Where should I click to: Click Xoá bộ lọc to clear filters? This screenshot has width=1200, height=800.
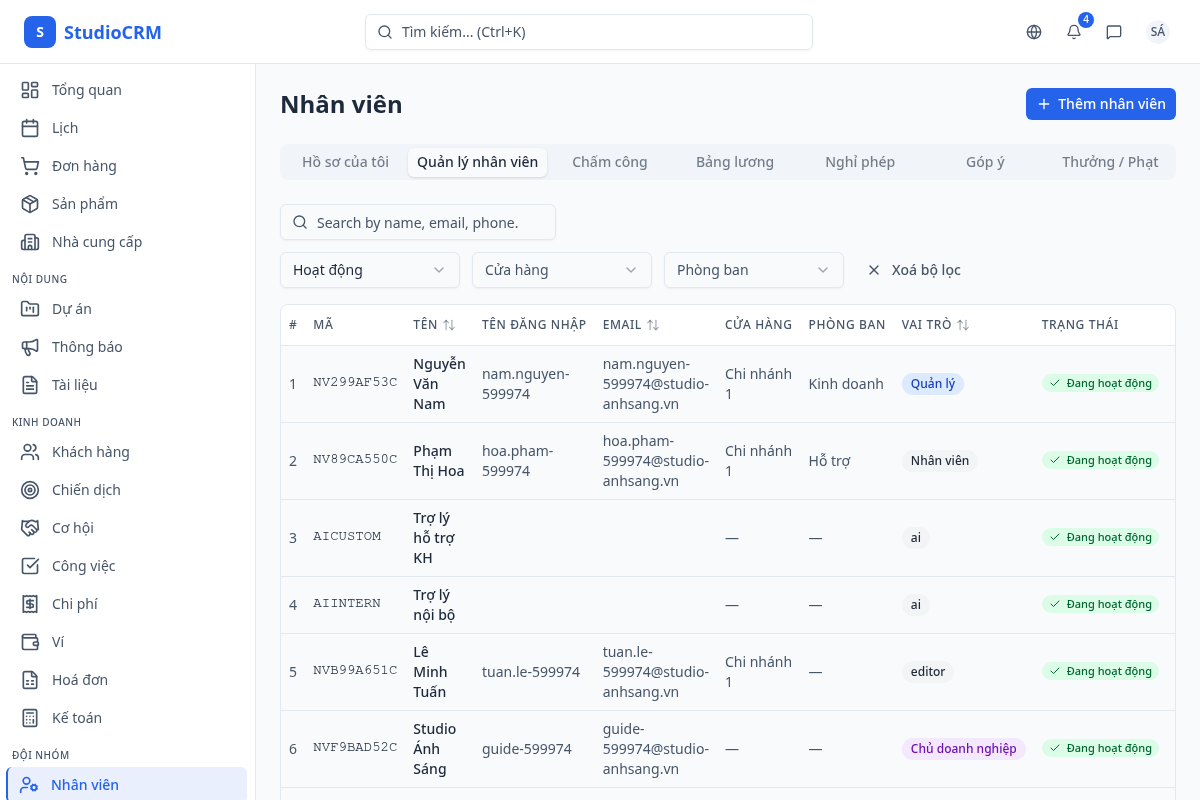pyautogui.click(x=914, y=270)
